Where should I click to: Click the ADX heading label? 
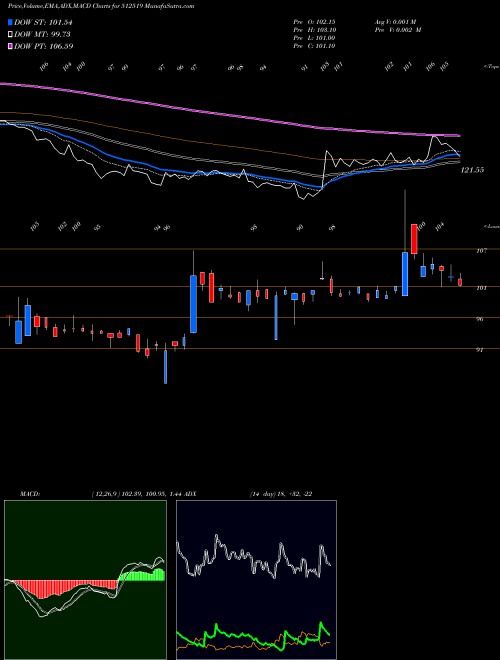[x=190, y=494]
